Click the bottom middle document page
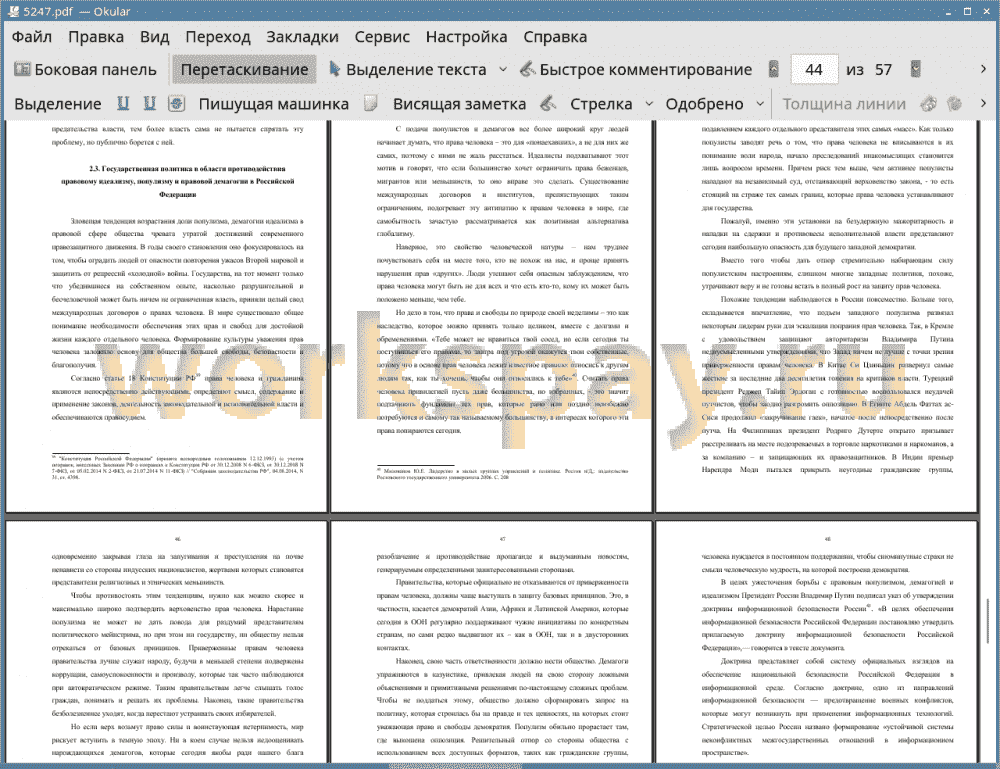Viewport: 1000px width, 769px height. [x=492, y=642]
